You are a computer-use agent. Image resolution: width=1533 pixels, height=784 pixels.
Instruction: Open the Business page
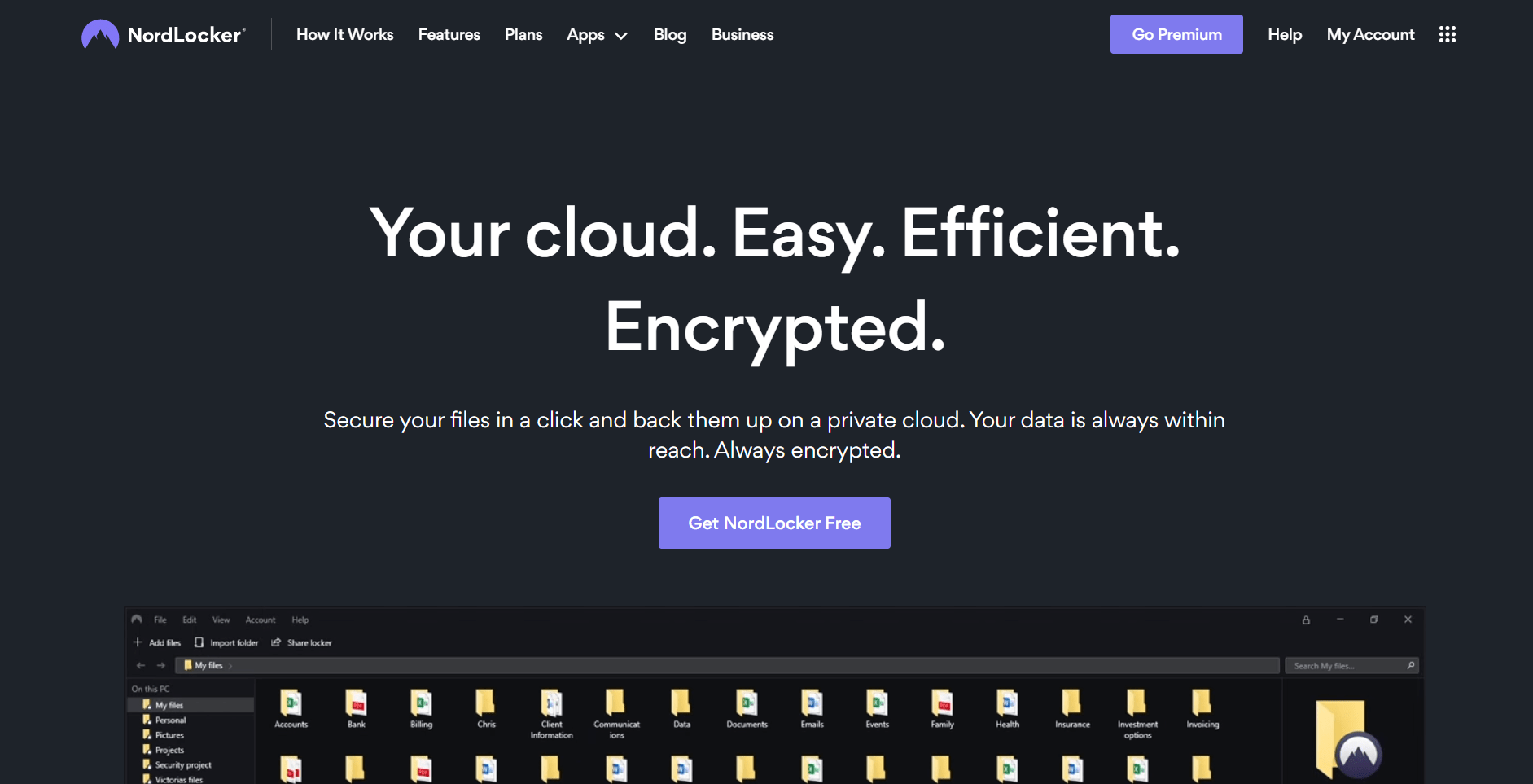(742, 34)
